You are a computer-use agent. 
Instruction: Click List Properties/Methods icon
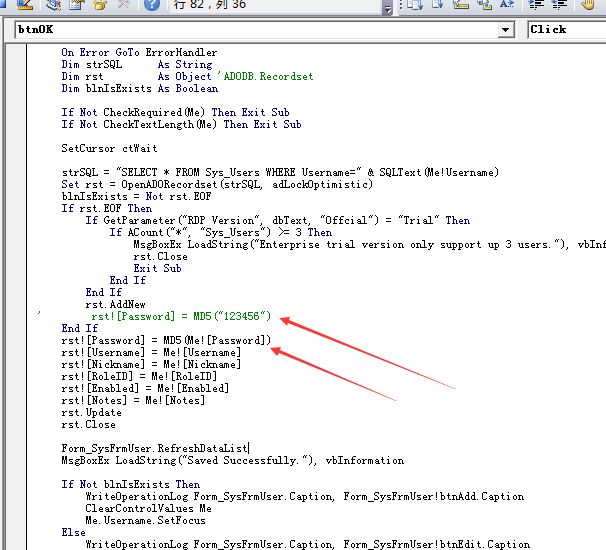pyautogui.click(x=415, y=4)
